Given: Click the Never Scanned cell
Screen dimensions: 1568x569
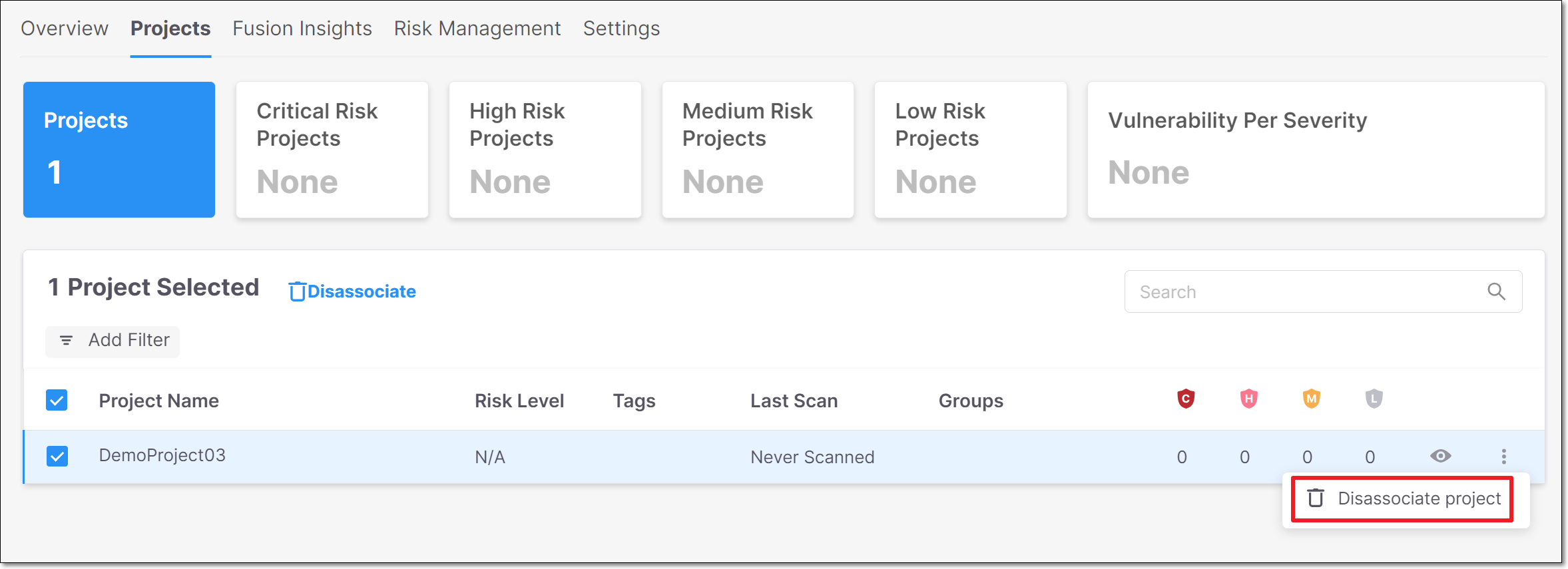Looking at the screenshot, I should coord(812,457).
